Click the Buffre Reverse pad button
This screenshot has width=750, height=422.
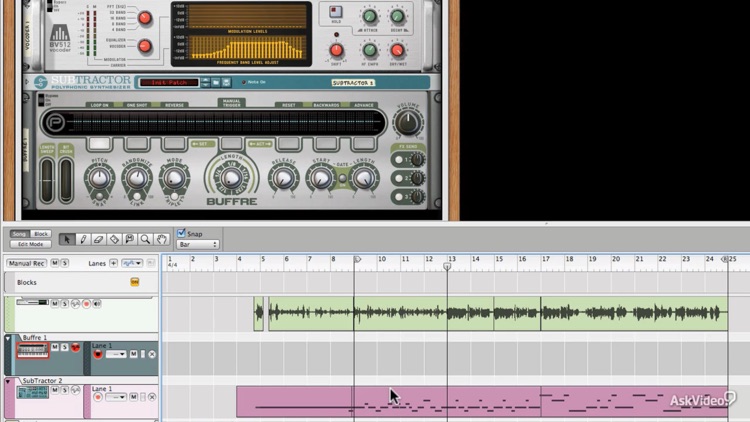174,144
